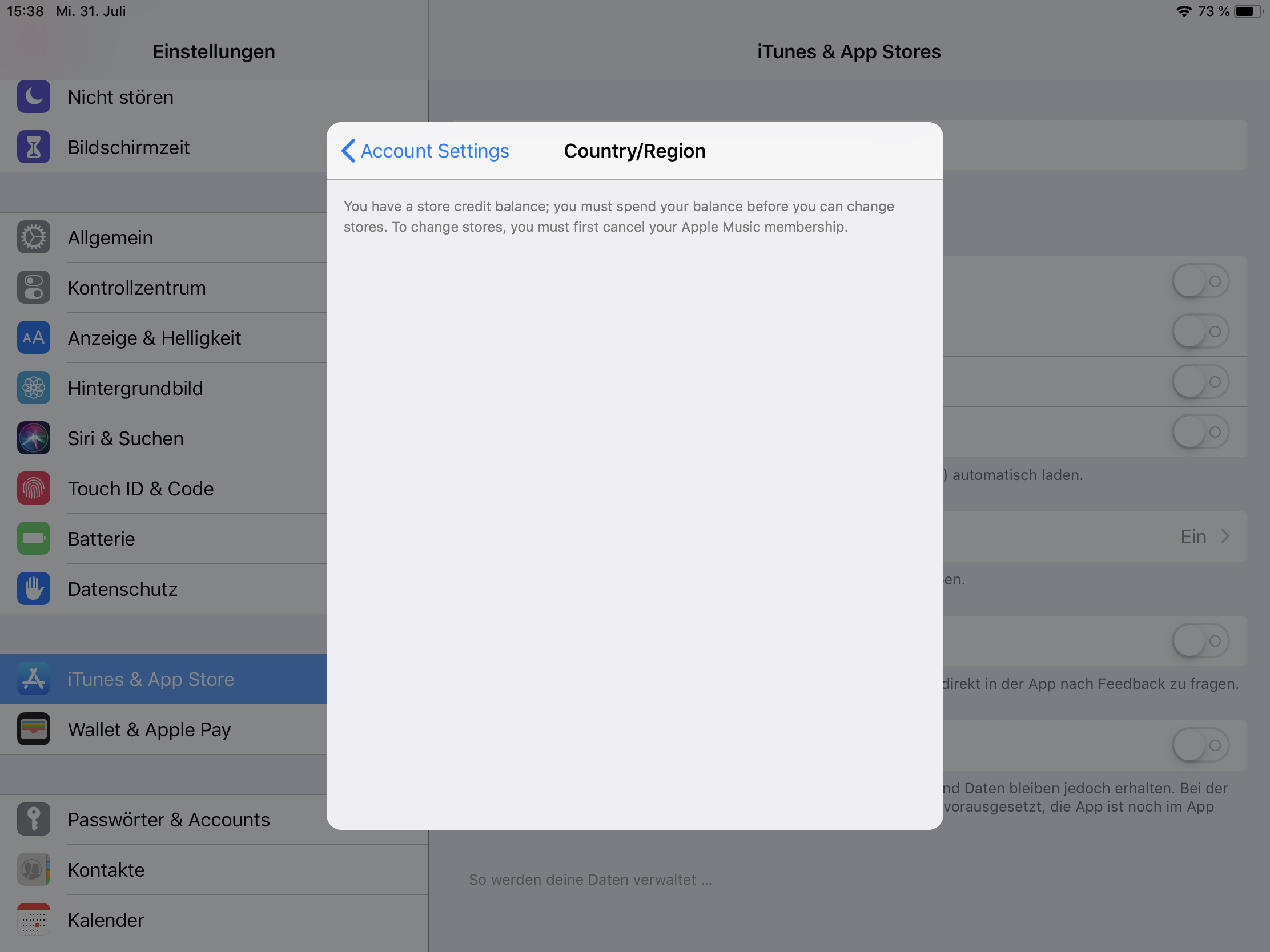Tap the green Batterie icon

click(x=33, y=538)
